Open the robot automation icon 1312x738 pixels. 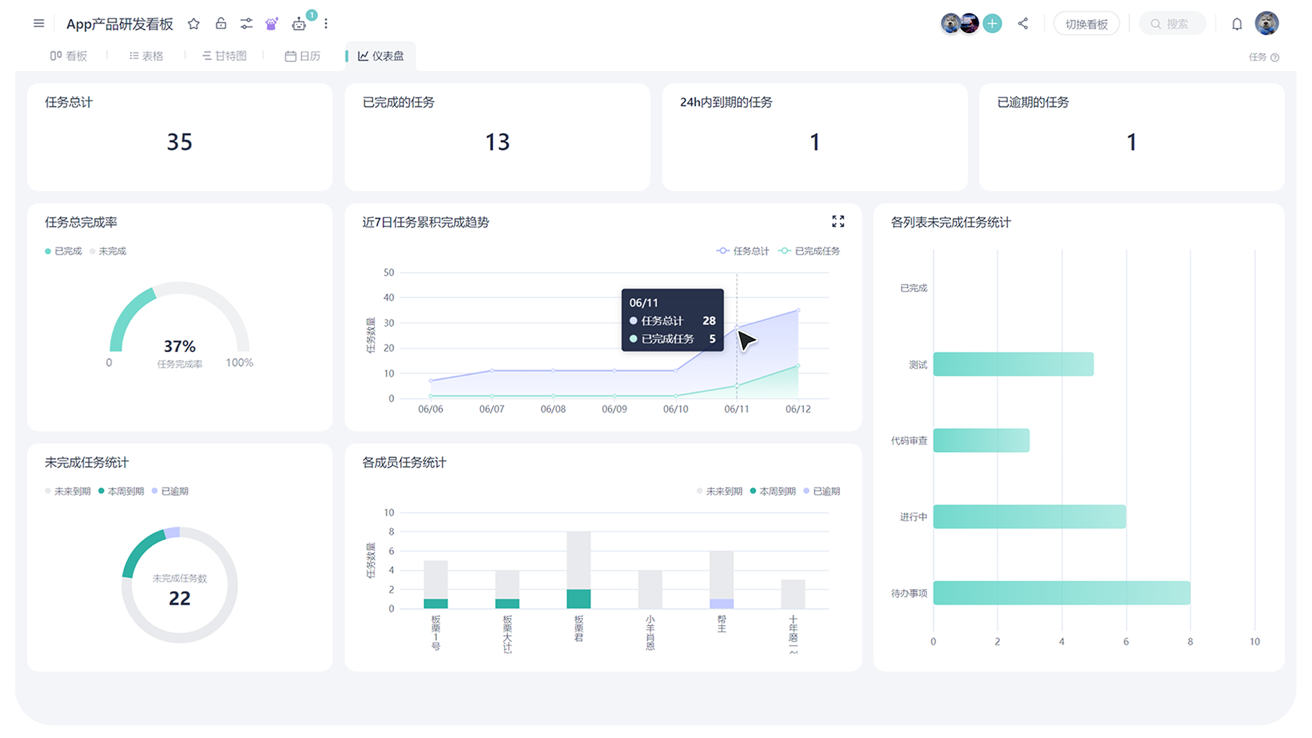(x=298, y=23)
